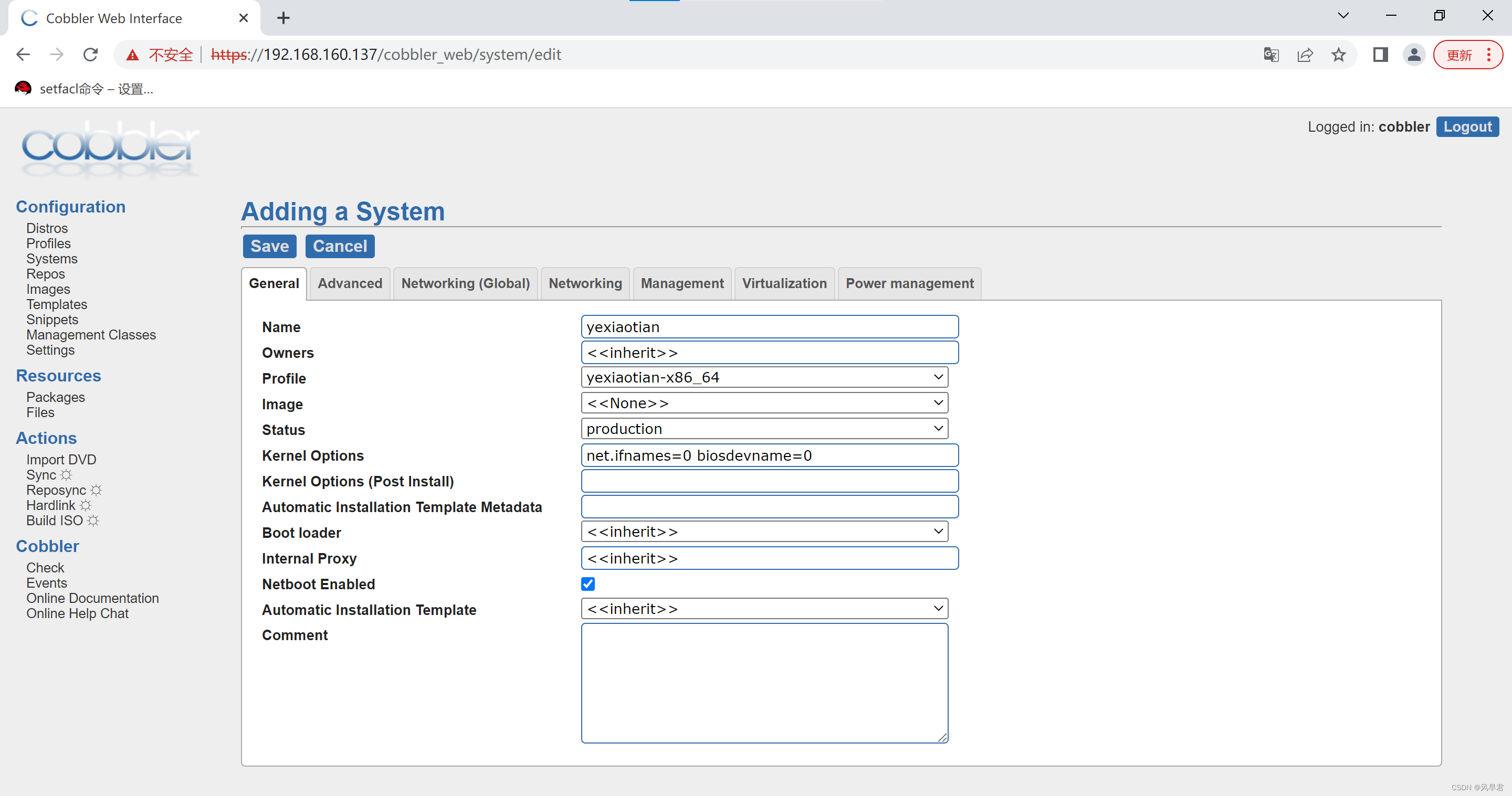Click the Build ISO gear icon
1512x796 pixels.
[x=93, y=521]
